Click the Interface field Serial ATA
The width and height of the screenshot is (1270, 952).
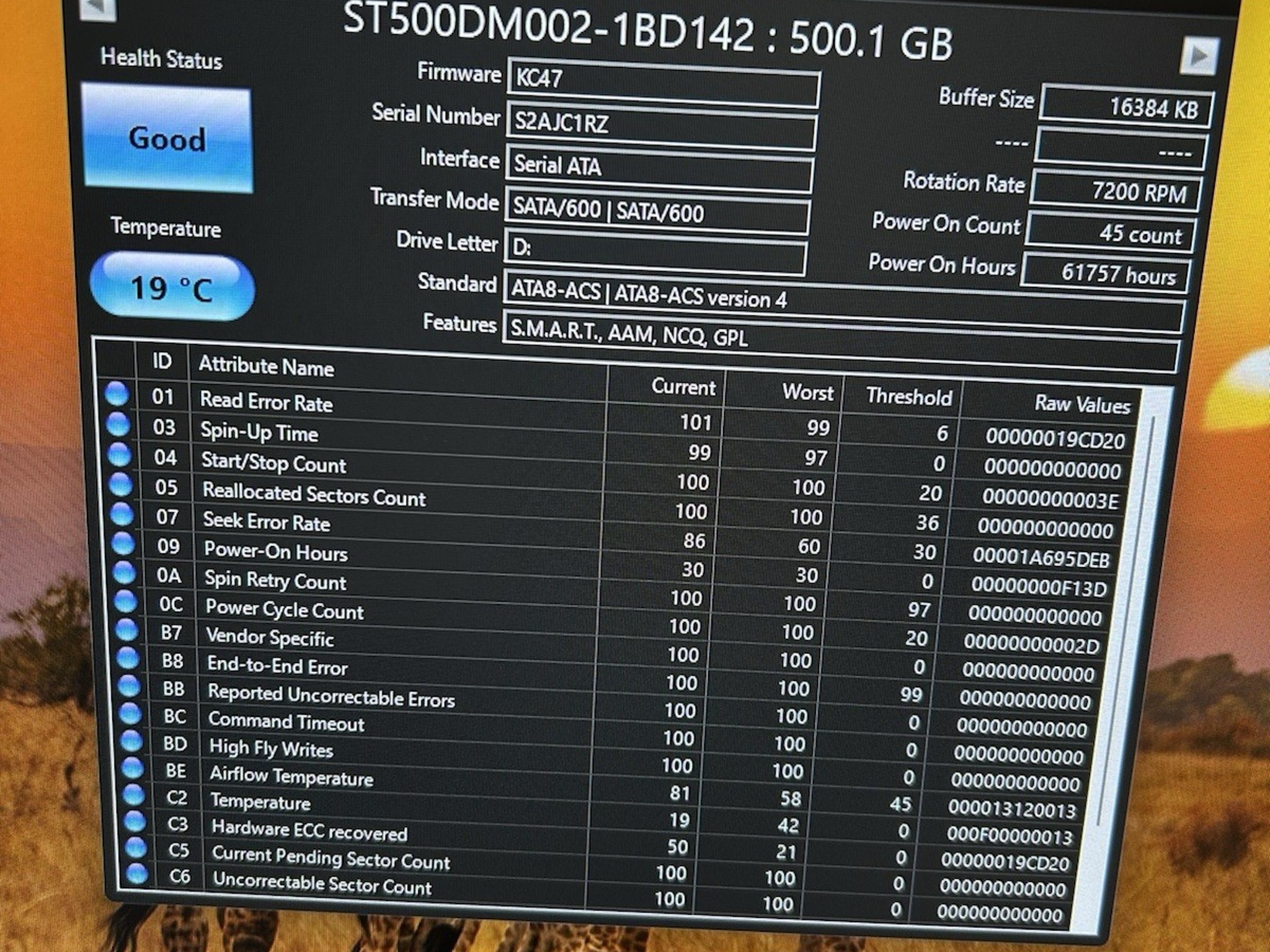coord(659,169)
